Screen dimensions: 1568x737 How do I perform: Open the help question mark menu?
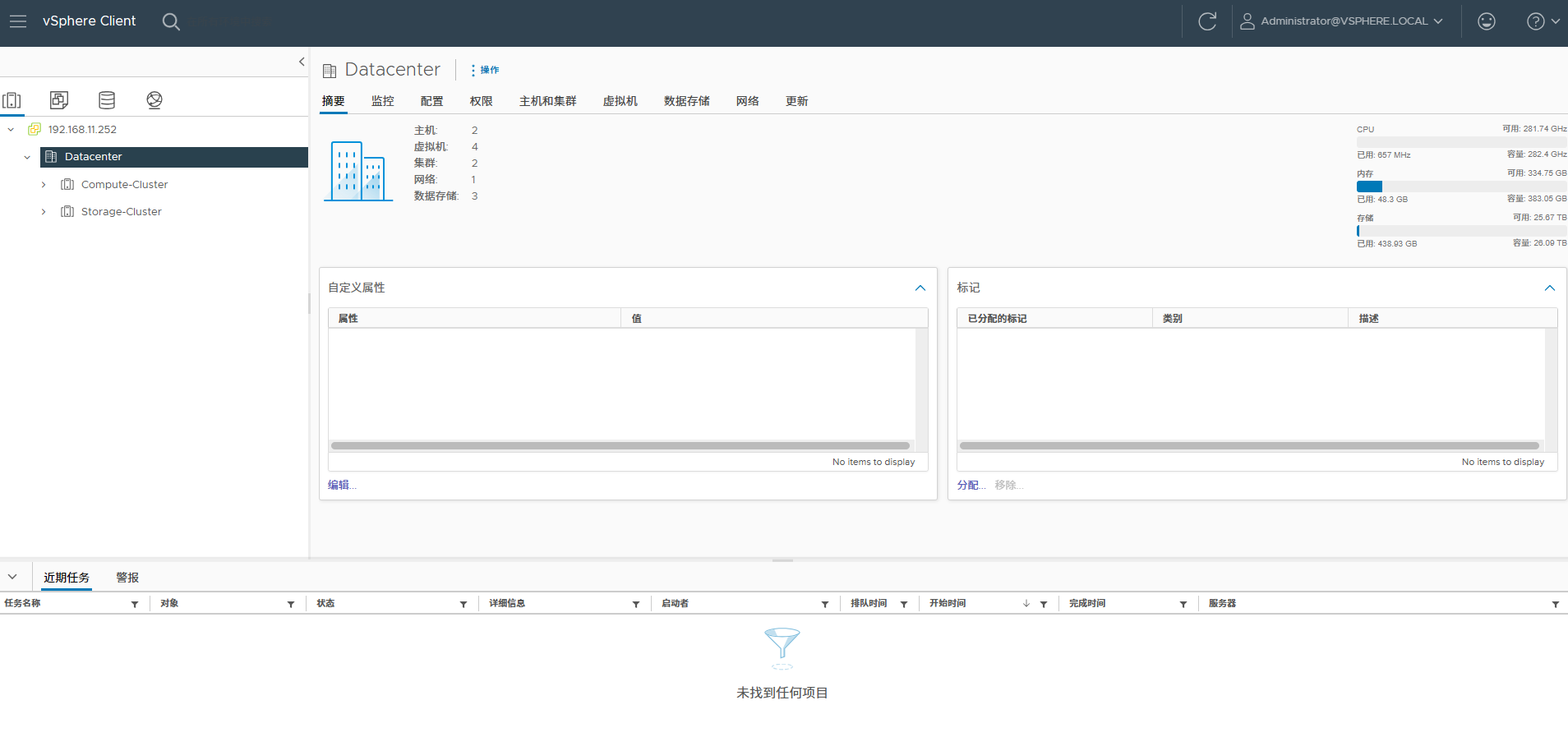click(x=1543, y=21)
